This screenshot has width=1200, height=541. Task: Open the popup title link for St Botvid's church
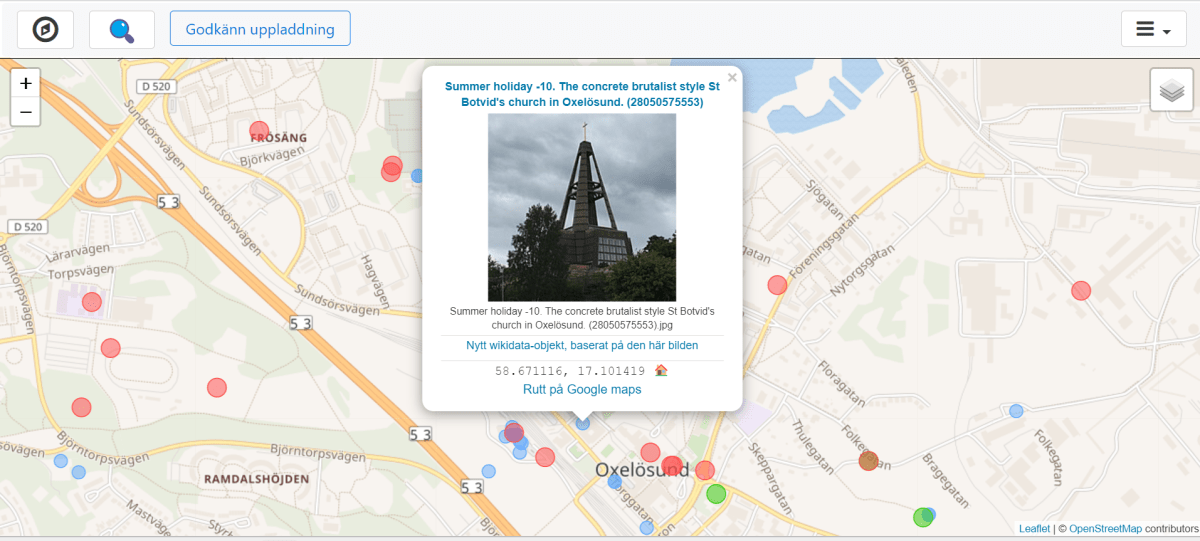(581, 94)
